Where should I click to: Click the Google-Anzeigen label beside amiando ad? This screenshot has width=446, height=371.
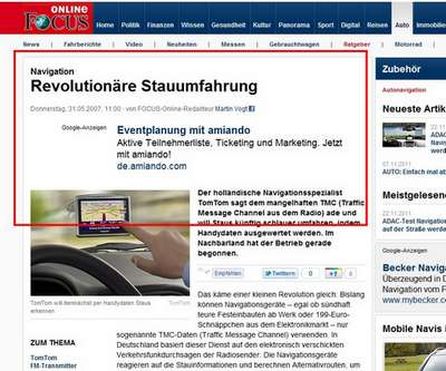(84, 128)
